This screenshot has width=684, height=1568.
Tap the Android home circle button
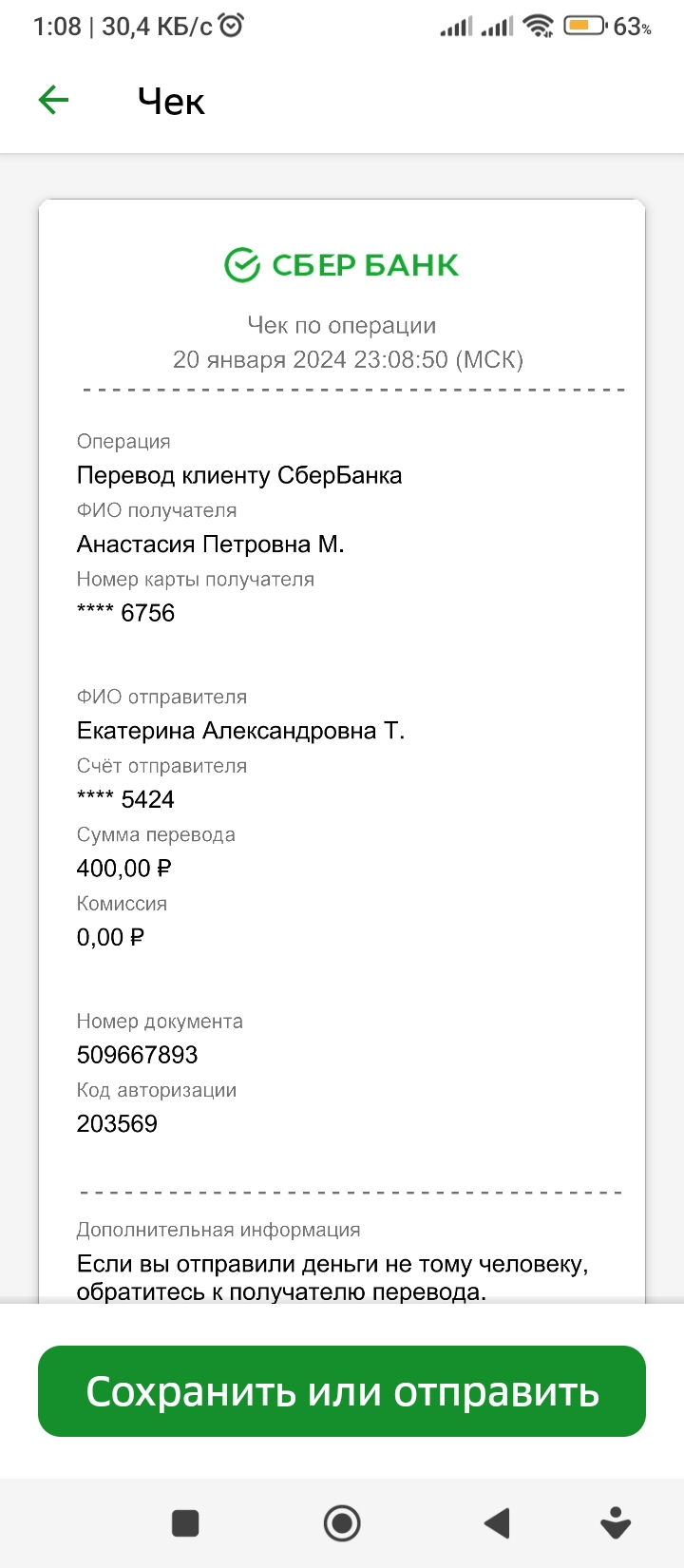coord(342,1523)
